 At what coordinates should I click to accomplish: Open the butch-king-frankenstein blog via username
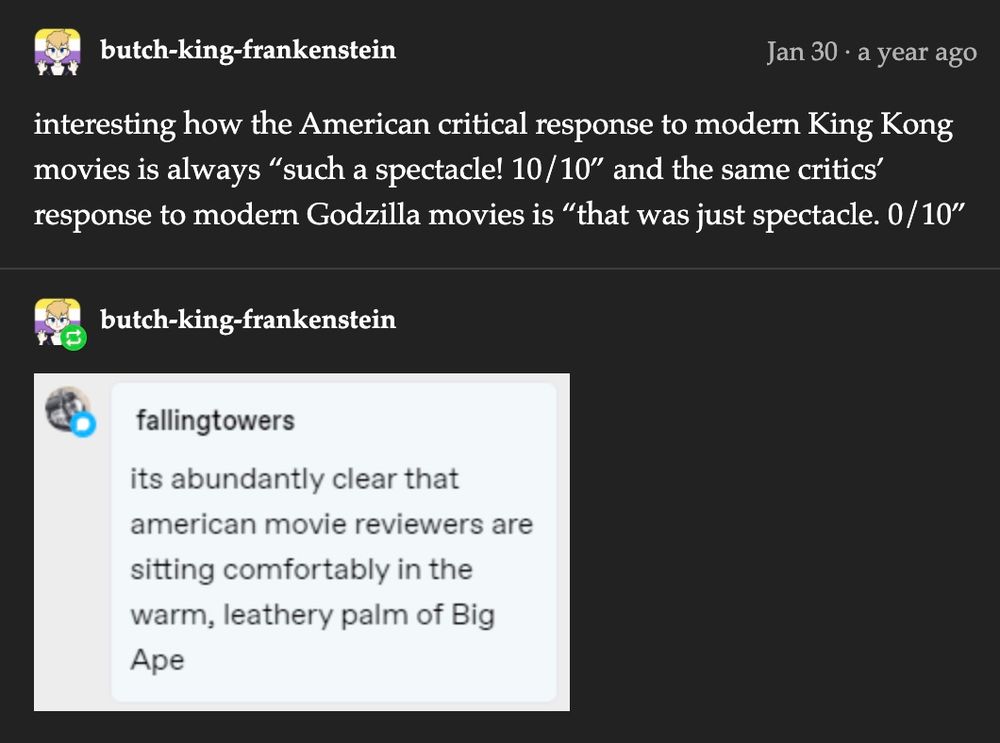click(247, 52)
